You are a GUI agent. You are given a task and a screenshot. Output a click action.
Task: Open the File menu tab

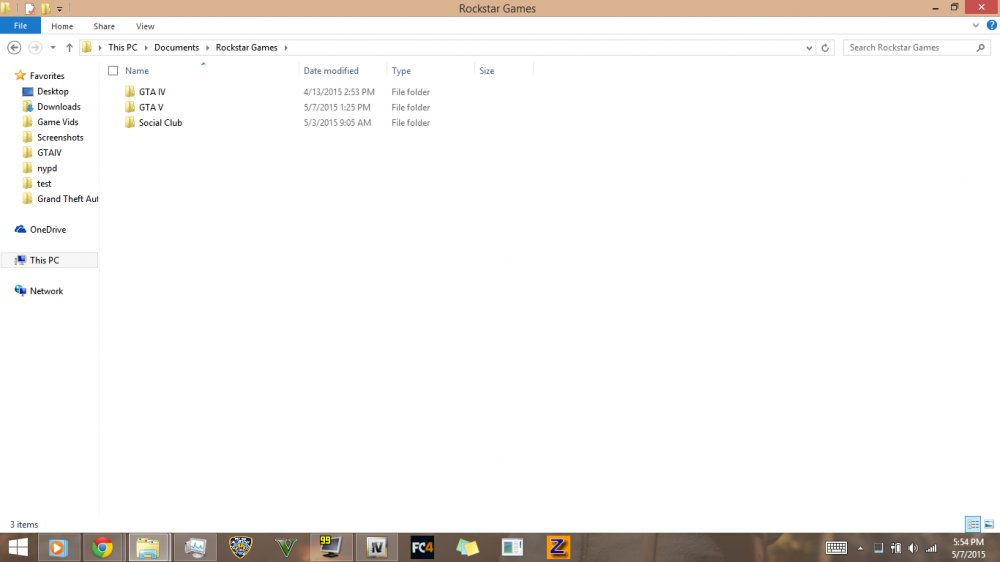pyautogui.click(x=20, y=26)
